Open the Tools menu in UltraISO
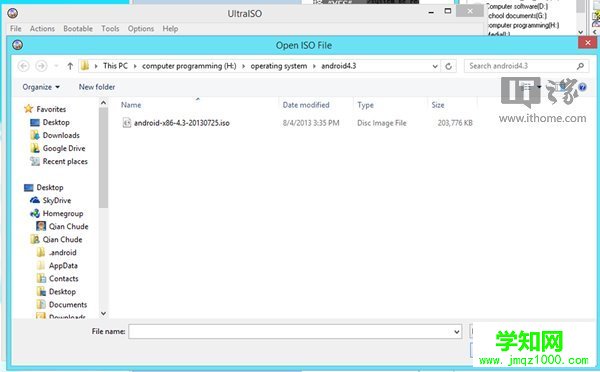Viewport: 600px width, 372px height. [x=110, y=29]
